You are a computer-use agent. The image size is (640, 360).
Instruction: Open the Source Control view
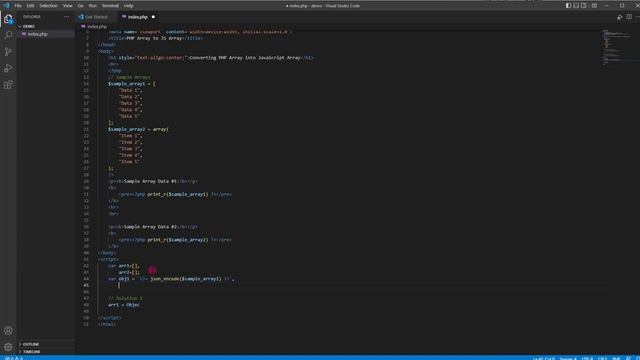click(8, 52)
